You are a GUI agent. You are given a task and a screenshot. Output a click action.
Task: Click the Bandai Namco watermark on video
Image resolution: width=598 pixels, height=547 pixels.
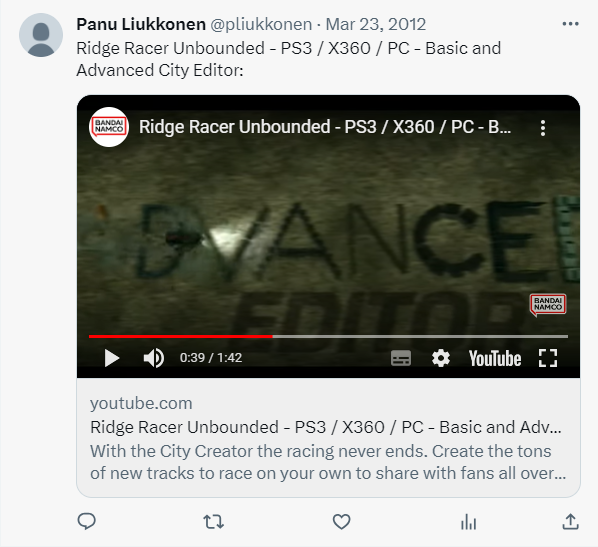pos(548,304)
